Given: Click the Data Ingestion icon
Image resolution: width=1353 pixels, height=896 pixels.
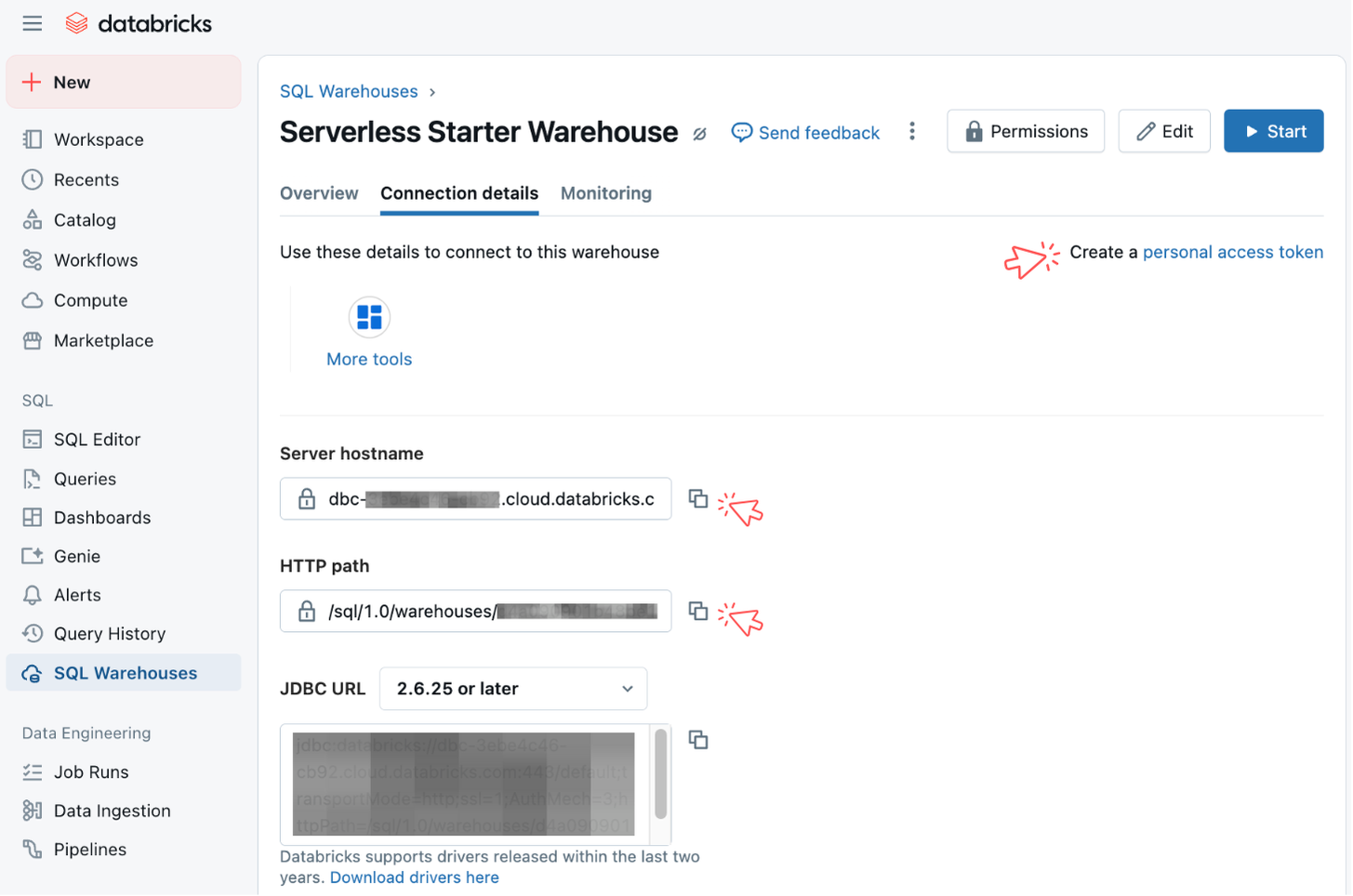Looking at the screenshot, I should click(x=33, y=810).
